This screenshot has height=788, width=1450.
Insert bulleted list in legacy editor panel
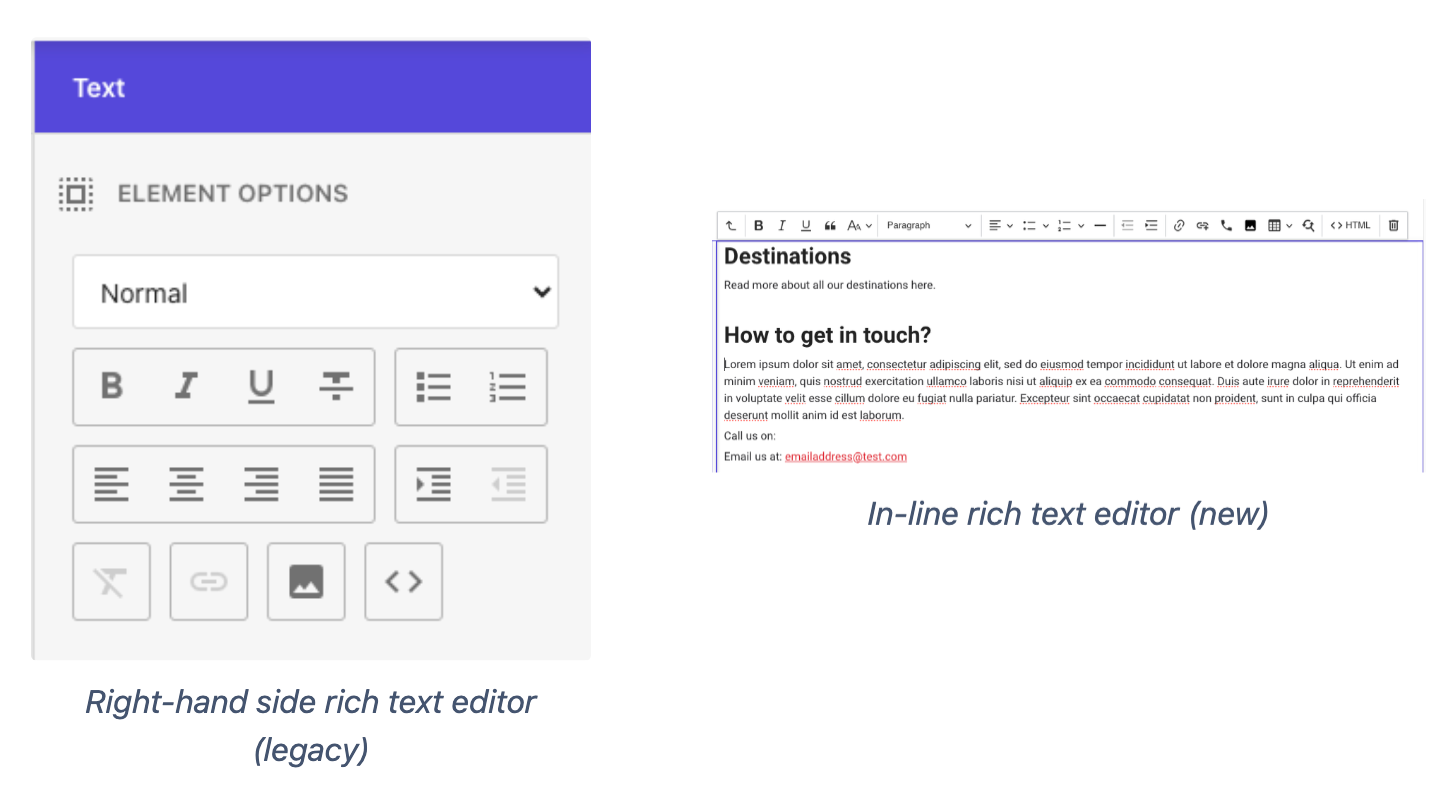point(434,386)
